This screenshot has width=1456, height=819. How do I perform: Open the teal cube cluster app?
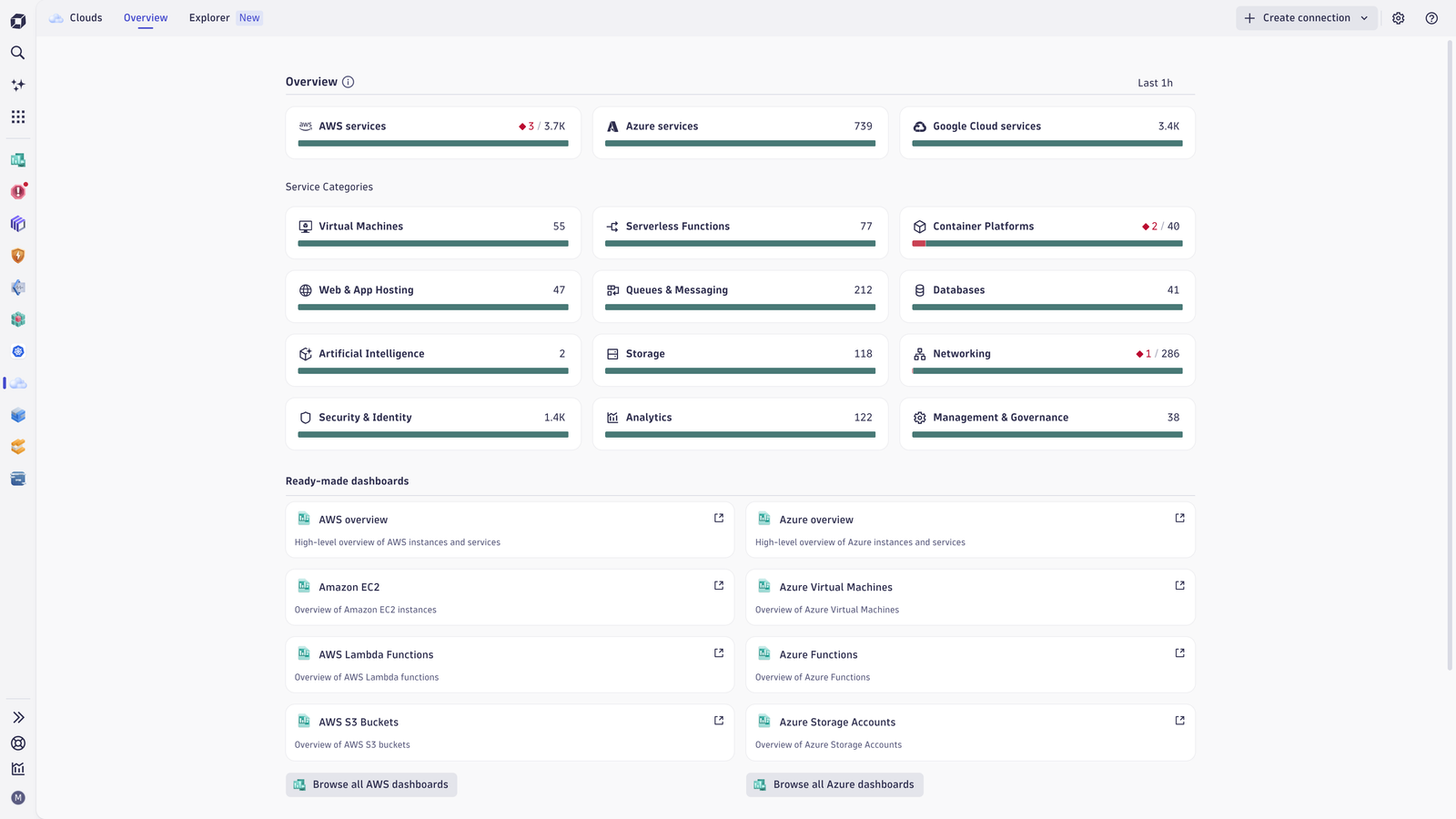18,319
